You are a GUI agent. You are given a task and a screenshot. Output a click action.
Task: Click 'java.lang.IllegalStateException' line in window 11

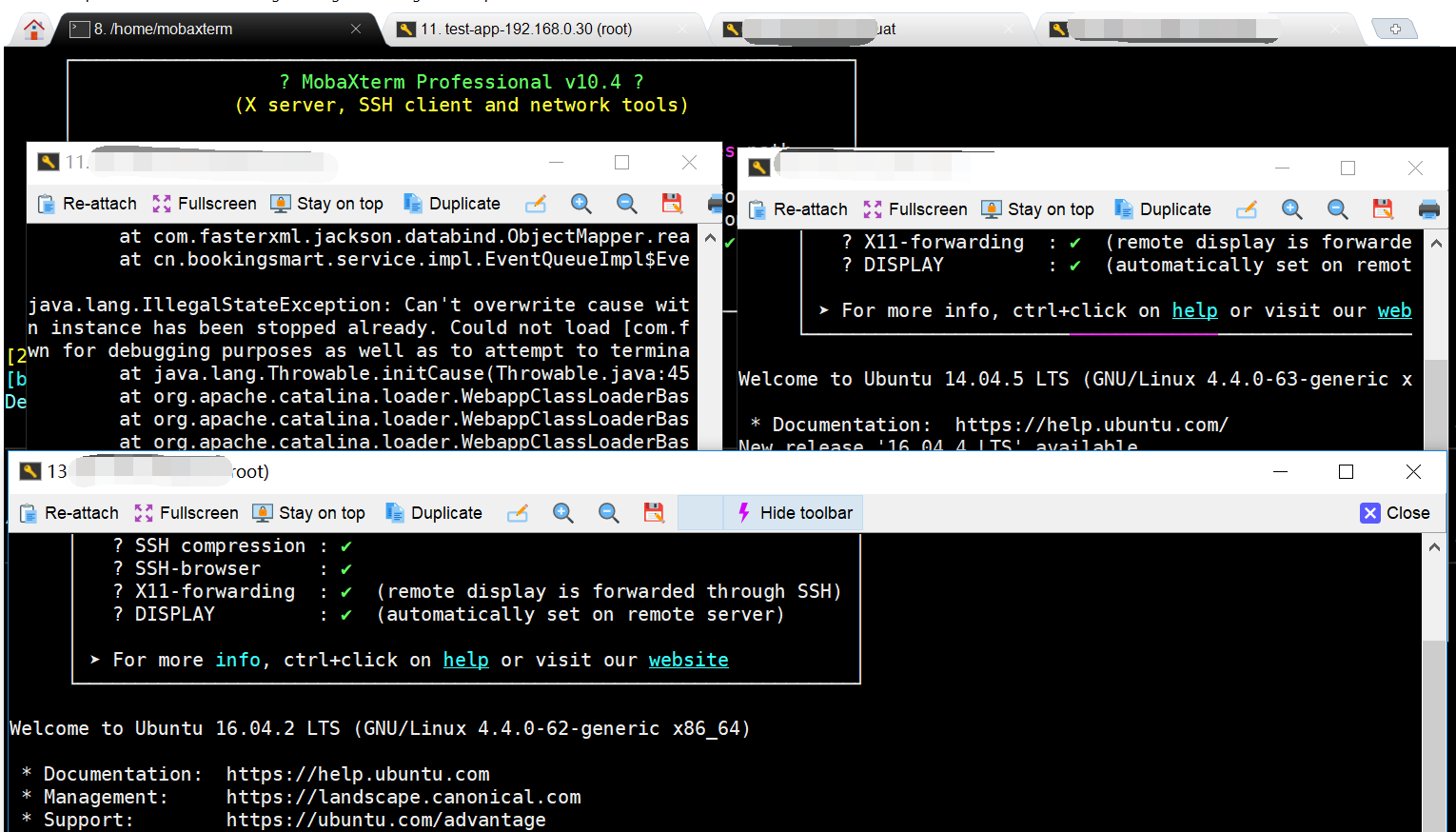[x=359, y=305]
